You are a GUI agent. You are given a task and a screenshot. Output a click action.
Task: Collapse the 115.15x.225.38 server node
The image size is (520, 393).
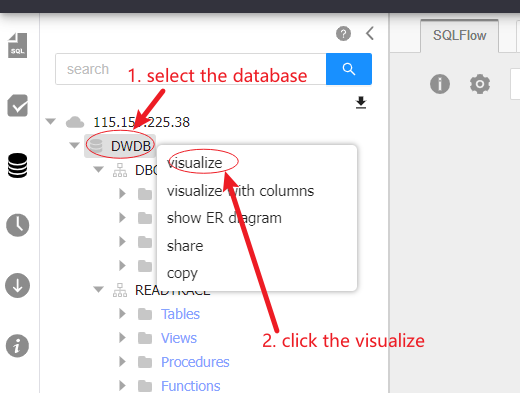(51, 121)
